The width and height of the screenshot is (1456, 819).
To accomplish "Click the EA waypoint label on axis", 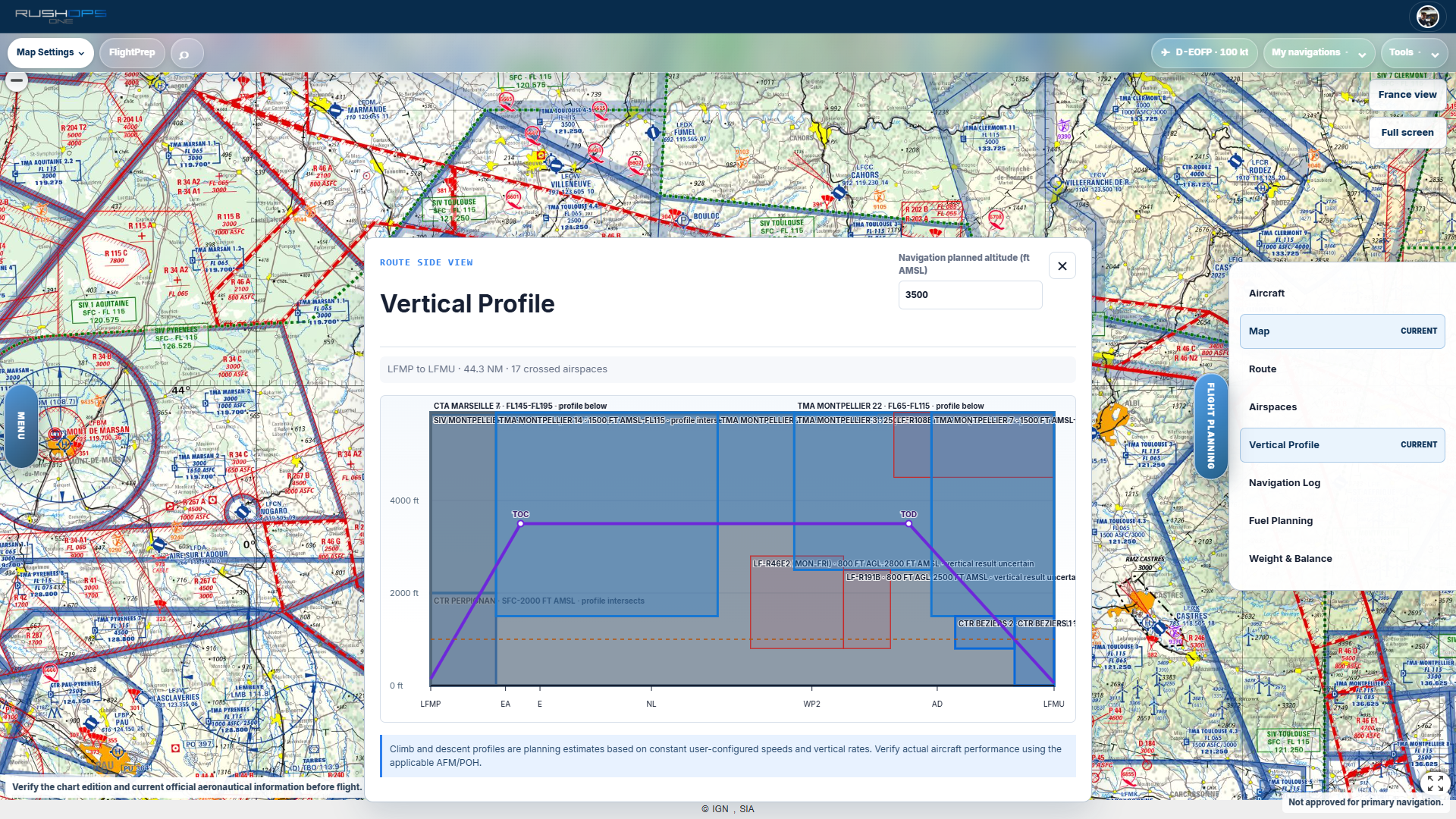I will coord(506,704).
